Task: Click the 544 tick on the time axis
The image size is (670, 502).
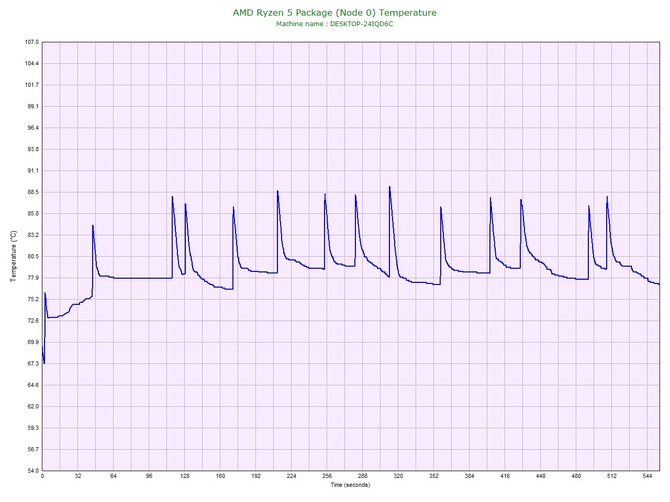Action: tap(647, 476)
